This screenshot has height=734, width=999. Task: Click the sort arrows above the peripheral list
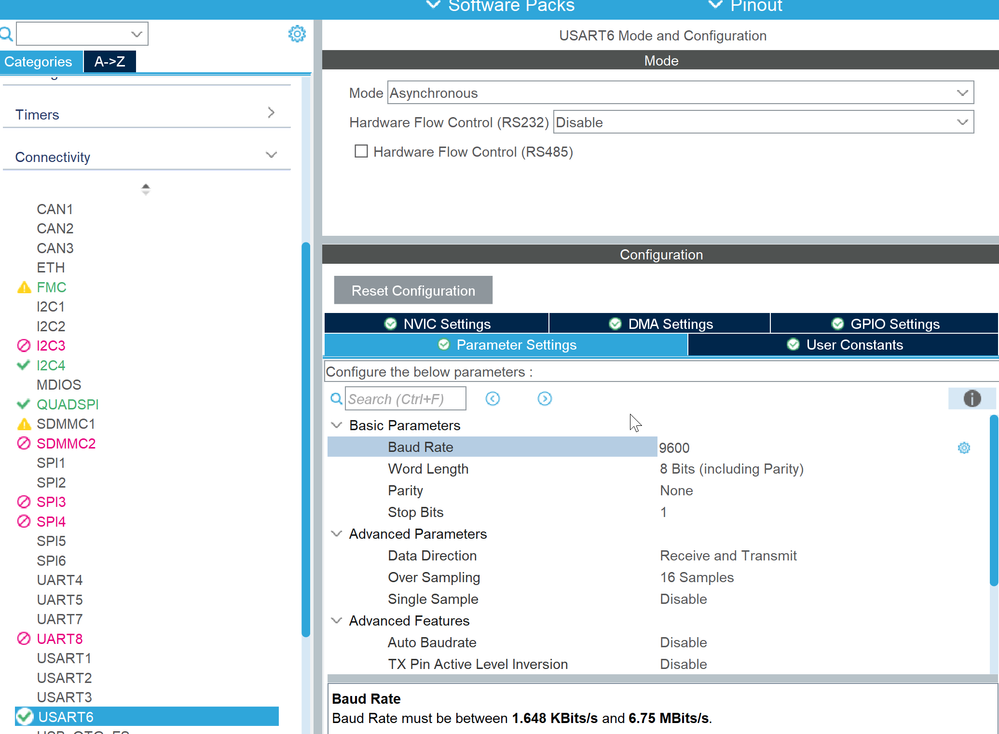[x=146, y=189]
